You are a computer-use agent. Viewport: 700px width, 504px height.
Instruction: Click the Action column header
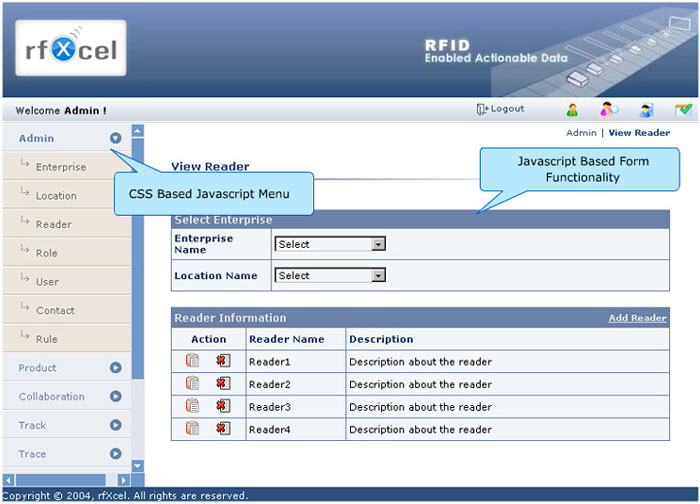click(x=208, y=339)
